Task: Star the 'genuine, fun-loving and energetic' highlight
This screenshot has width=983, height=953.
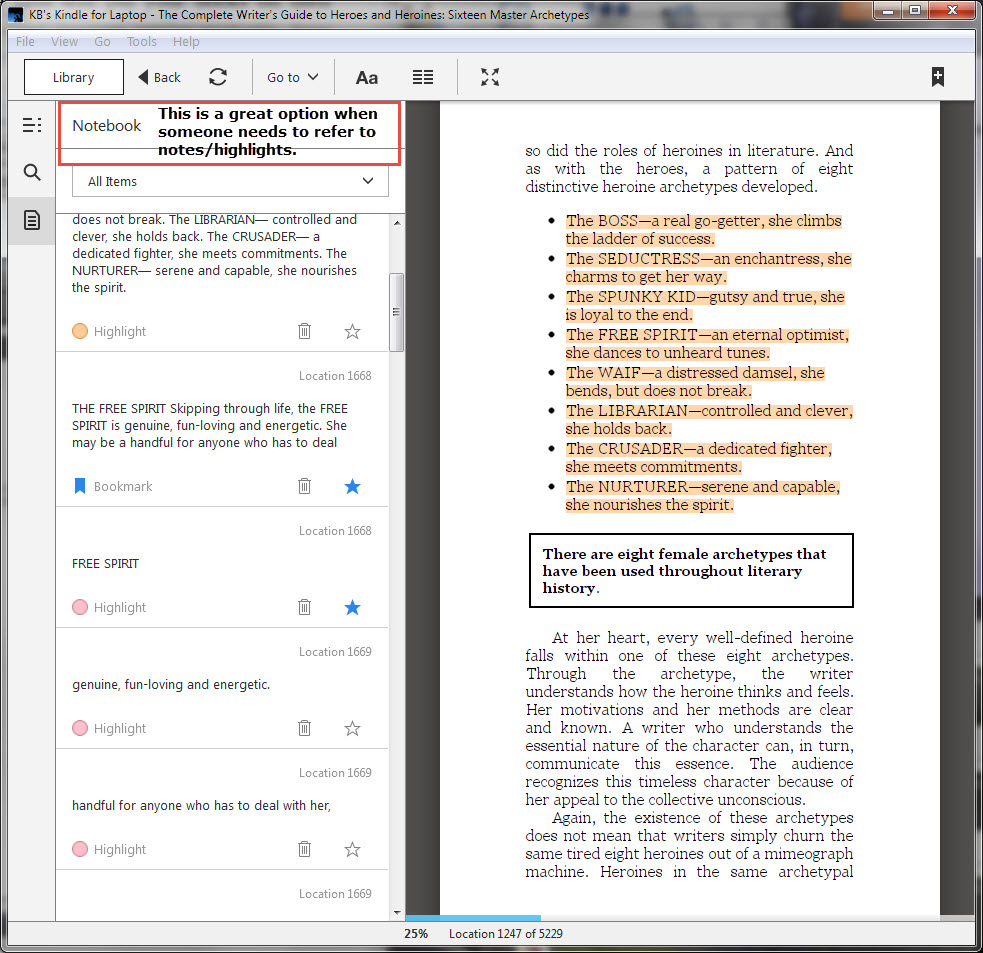Action: pos(352,728)
